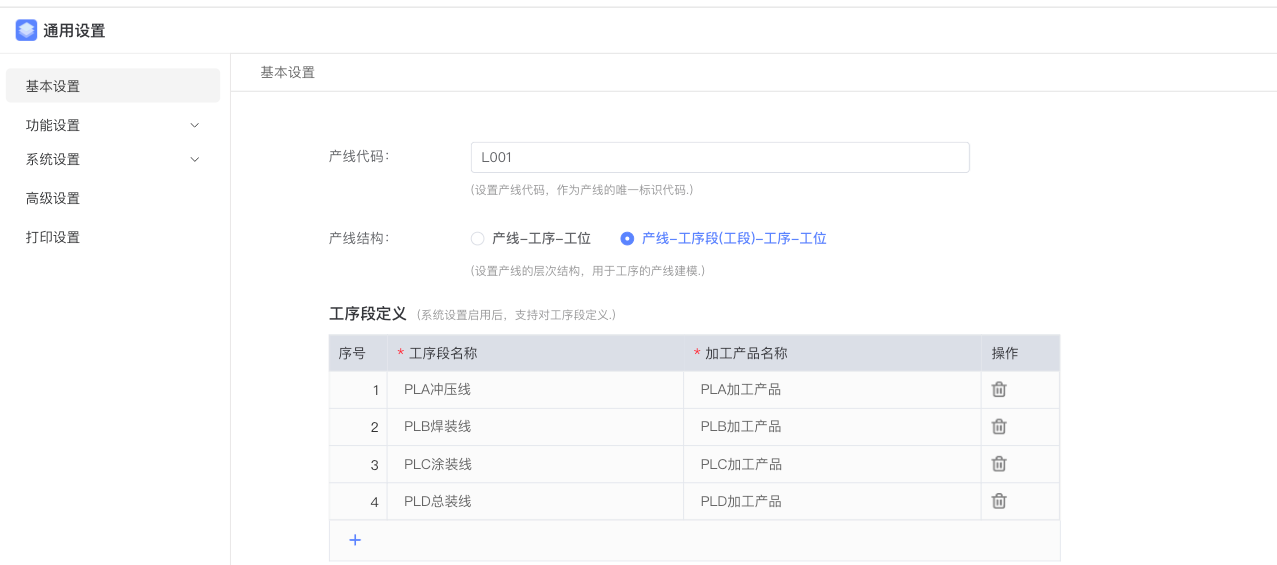Click the 工序段名称 column header

click(443, 353)
